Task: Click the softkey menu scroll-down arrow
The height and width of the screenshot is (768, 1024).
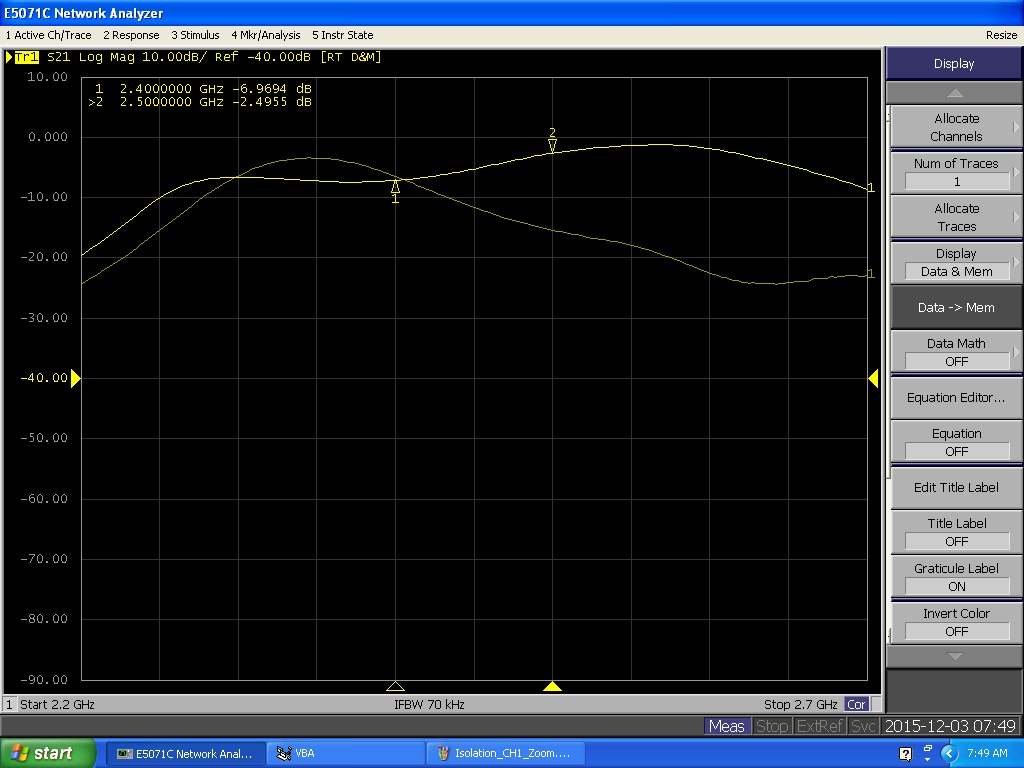Action: pyautogui.click(x=954, y=656)
